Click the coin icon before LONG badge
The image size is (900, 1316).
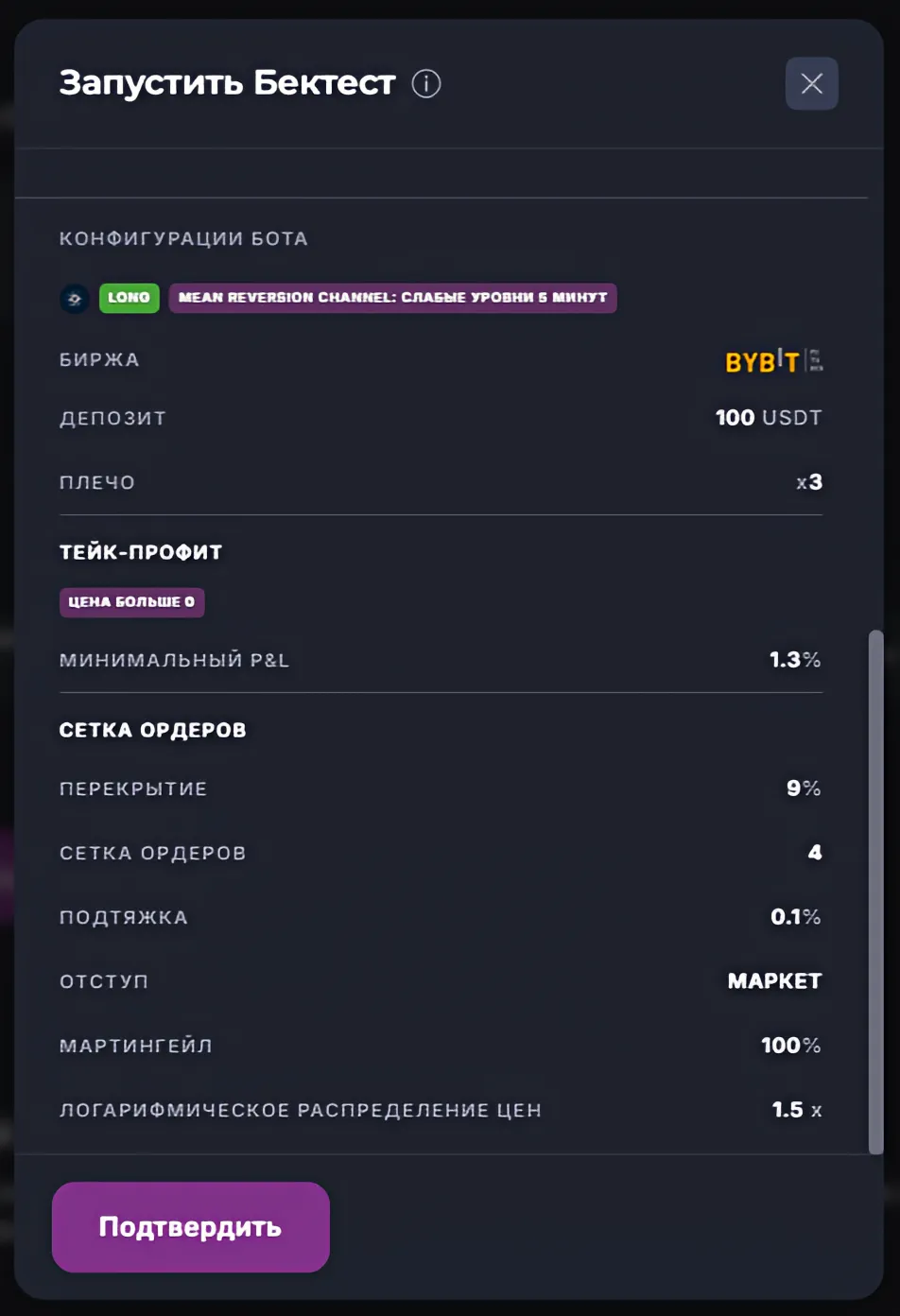click(75, 299)
